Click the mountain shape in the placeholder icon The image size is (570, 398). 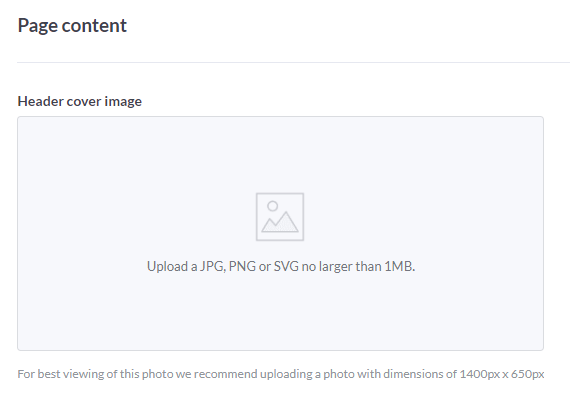pyautogui.click(x=280, y=222)
